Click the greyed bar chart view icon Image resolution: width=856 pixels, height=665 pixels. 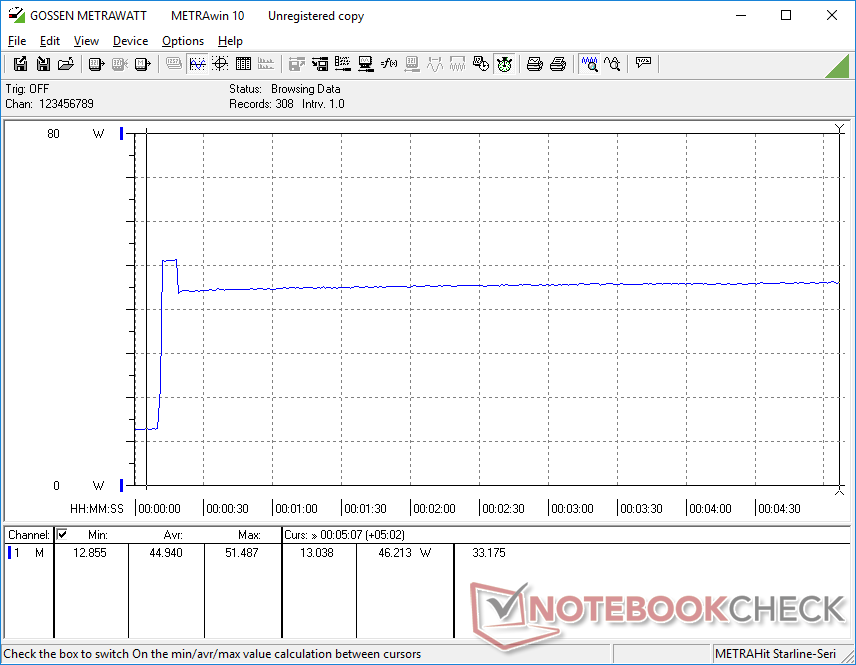click(x=266, y=64)
